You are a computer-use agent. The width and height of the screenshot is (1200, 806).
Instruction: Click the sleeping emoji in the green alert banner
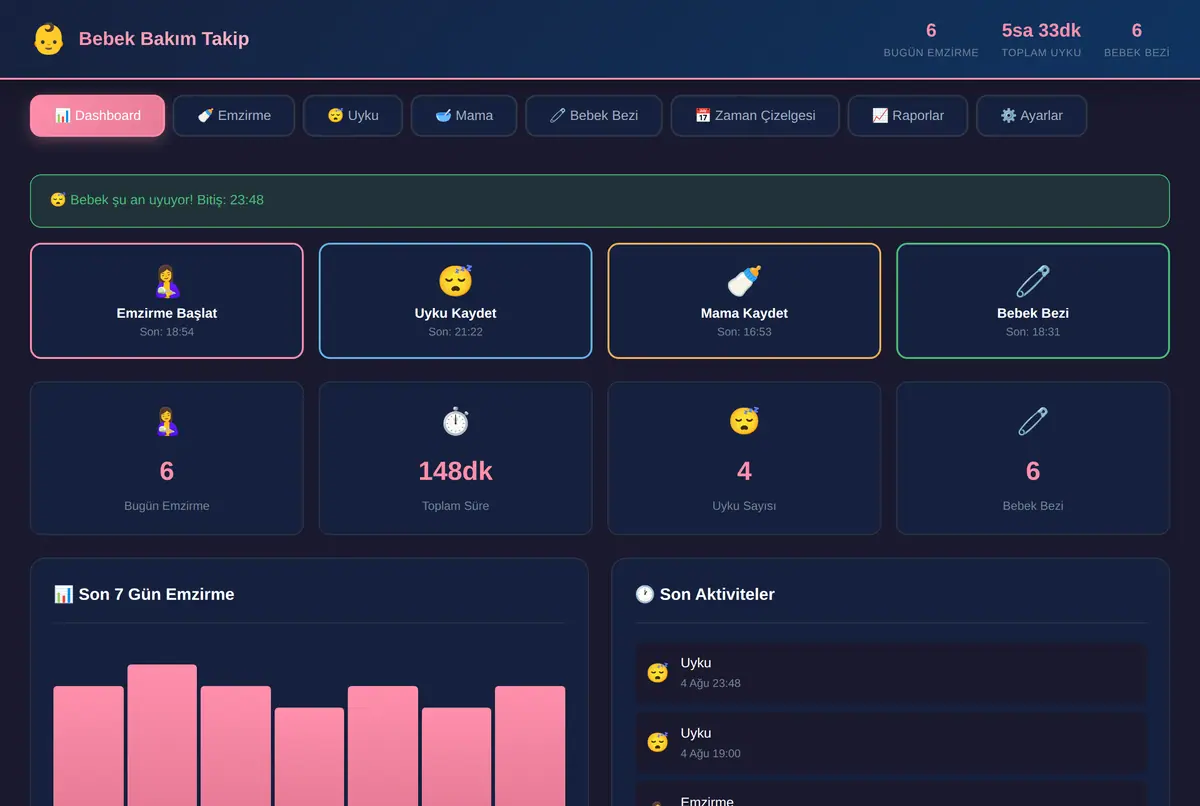[x=58, y=200]
